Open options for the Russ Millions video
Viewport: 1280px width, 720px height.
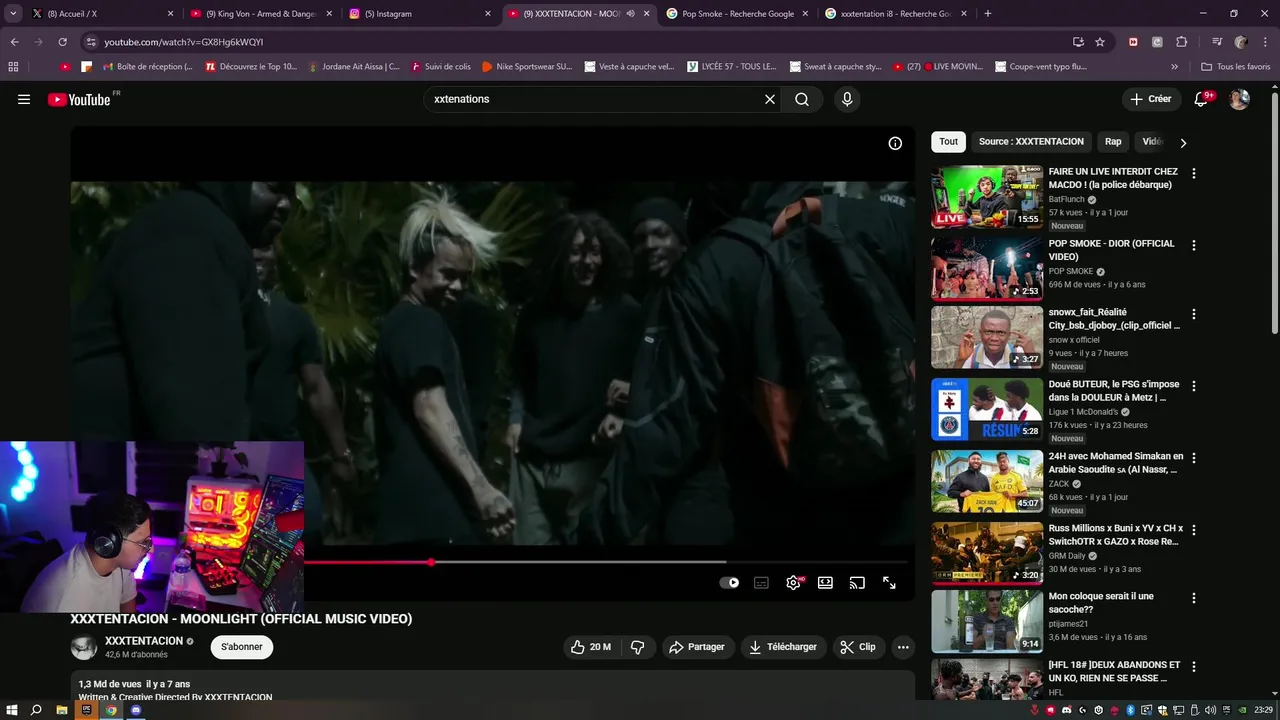[1193, 529]
